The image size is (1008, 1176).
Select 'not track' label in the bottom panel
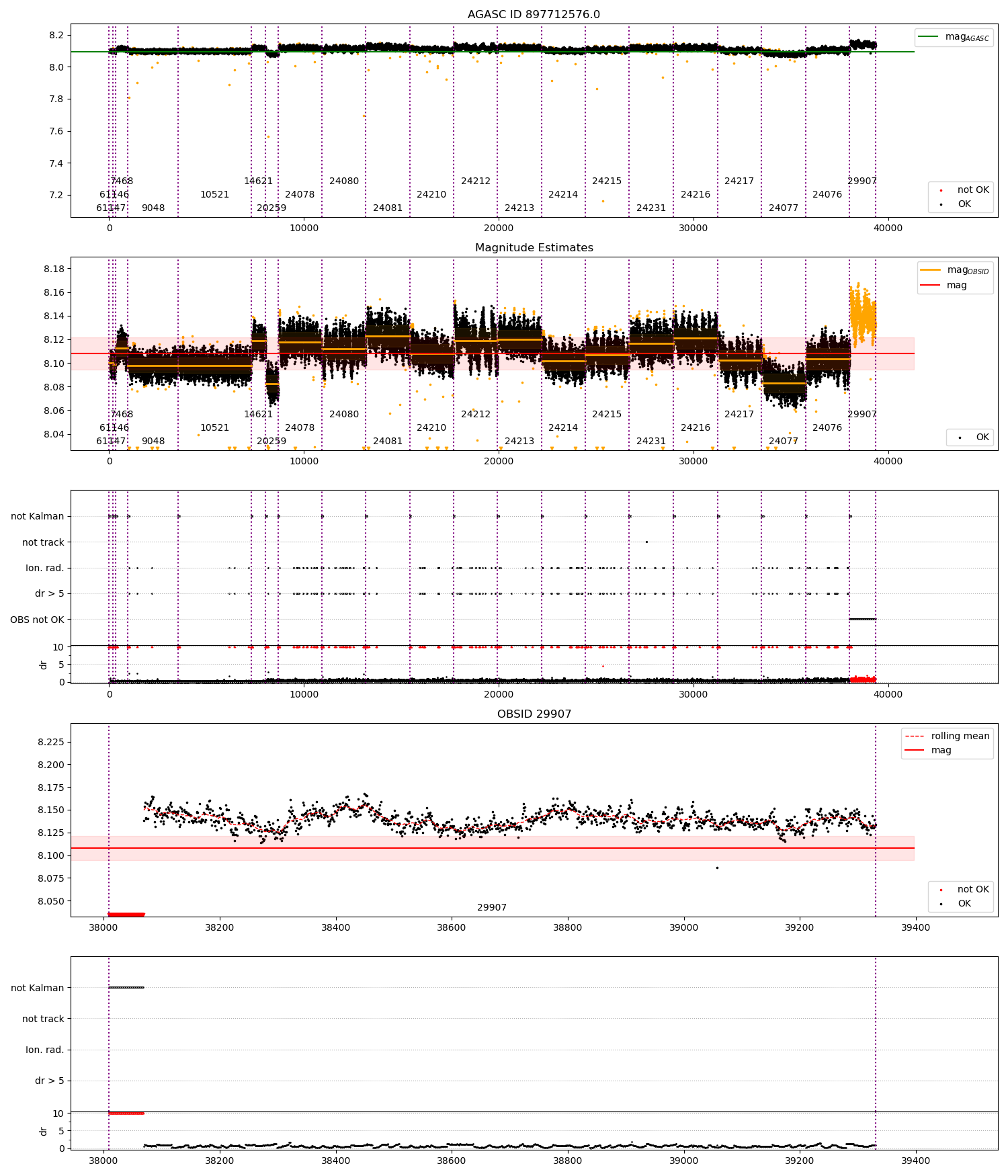click(43, 1019)
